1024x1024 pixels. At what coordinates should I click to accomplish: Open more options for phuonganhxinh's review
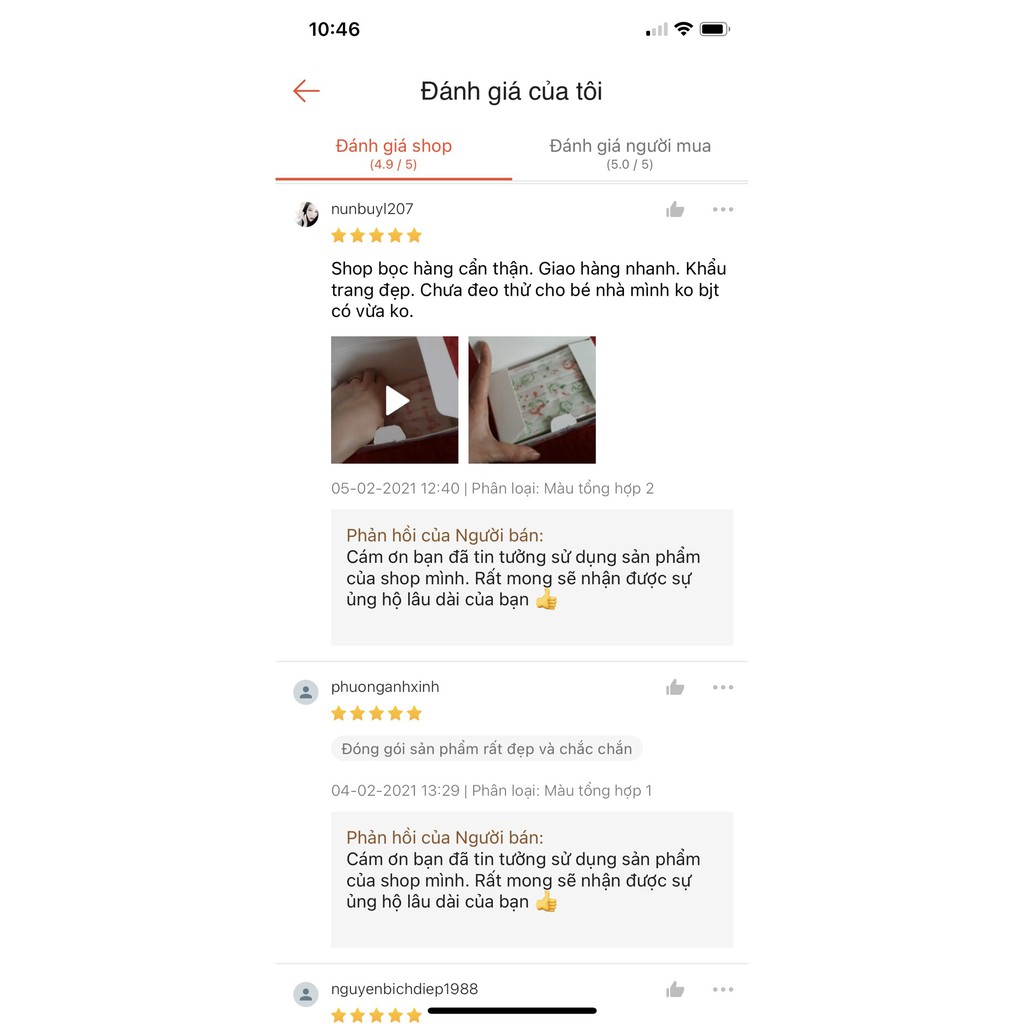click(x=722, y=688)
